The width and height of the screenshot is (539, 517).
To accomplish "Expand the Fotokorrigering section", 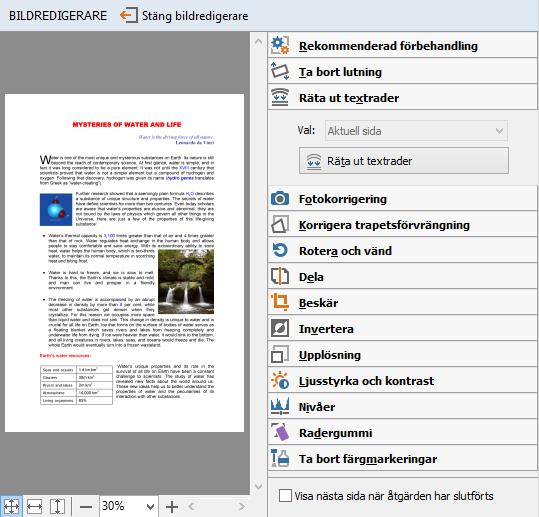I will 402,198.
